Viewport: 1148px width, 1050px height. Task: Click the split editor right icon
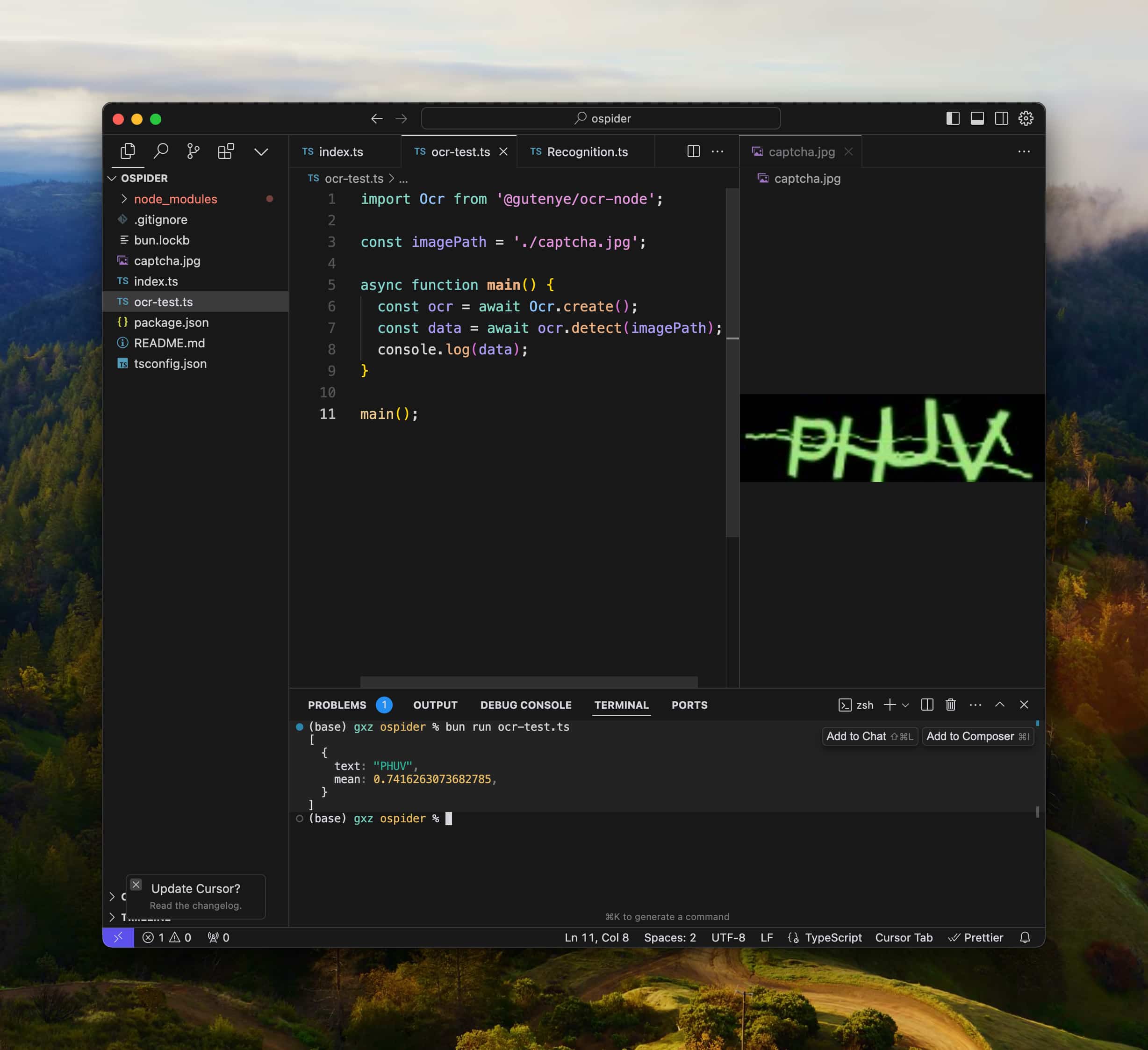(x=693, y=151)
